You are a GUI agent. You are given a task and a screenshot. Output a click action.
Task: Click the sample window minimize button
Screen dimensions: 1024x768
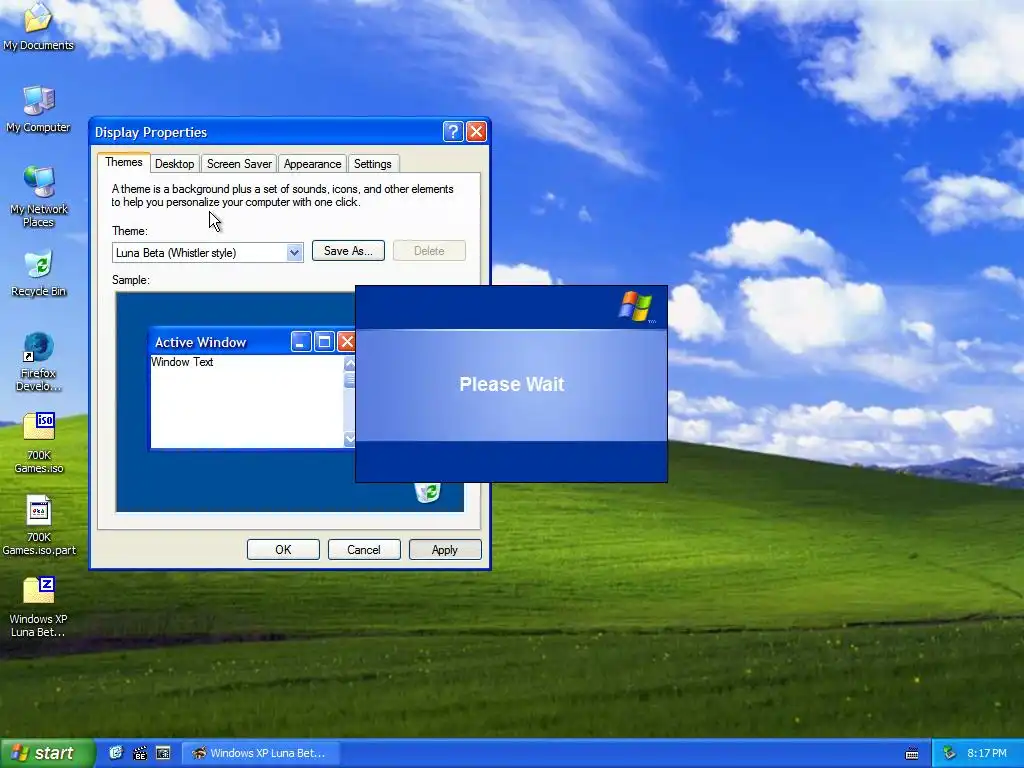coord(300,342)
